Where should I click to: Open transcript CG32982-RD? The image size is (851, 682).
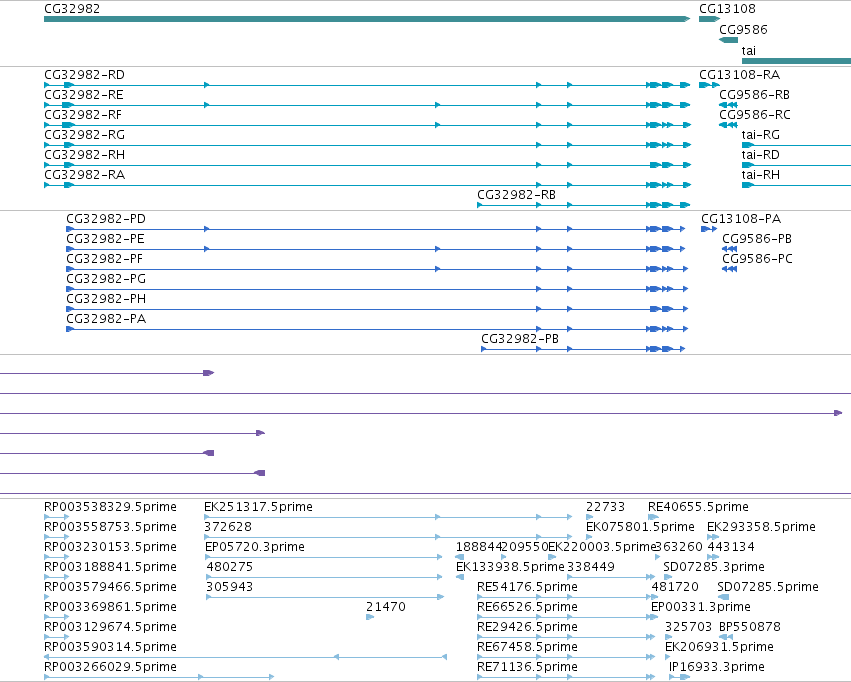(84, 75)
